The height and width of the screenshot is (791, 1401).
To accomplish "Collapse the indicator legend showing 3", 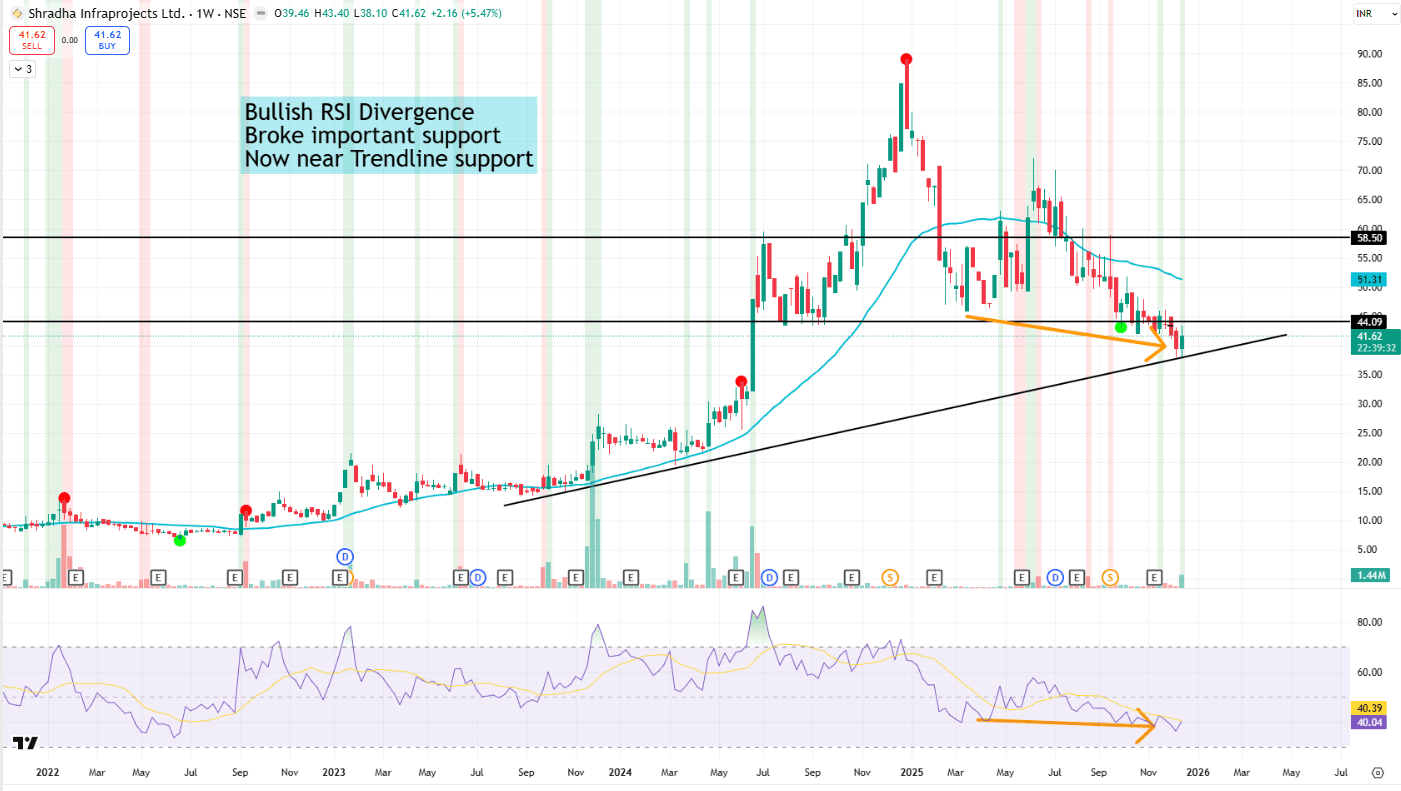I will coord(22,69).
